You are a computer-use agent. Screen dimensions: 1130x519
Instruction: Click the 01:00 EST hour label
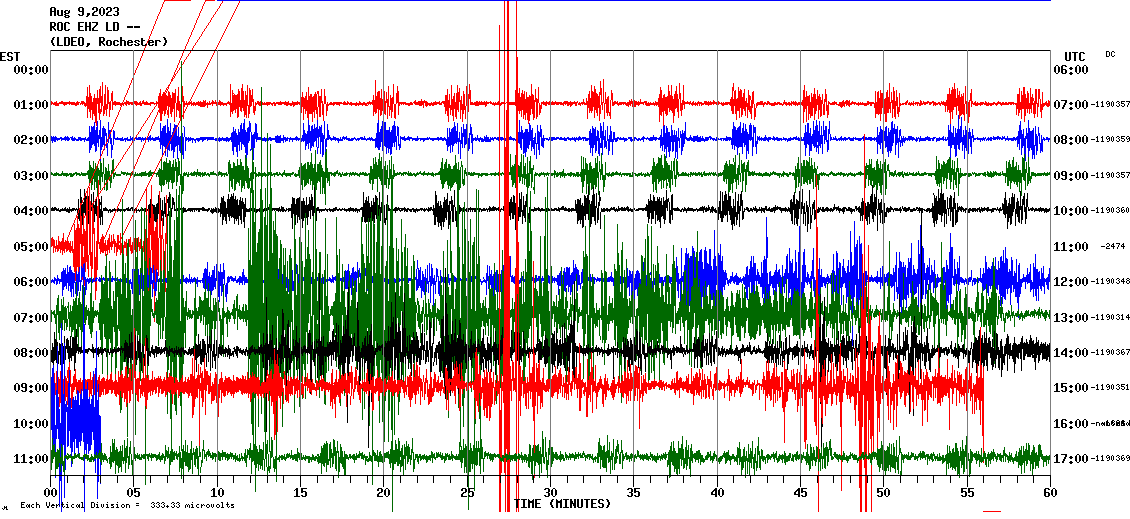[32, 105]
